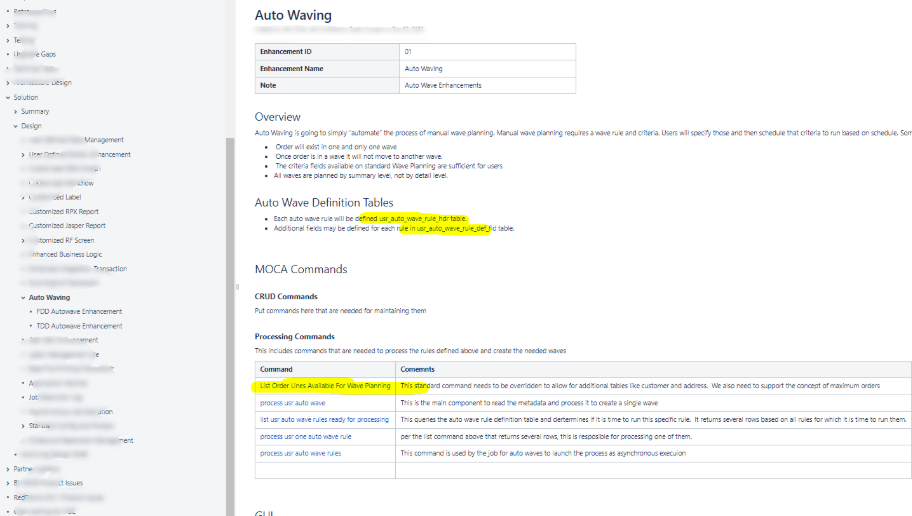Open Enhanced Business Logic page

point(66,255)
